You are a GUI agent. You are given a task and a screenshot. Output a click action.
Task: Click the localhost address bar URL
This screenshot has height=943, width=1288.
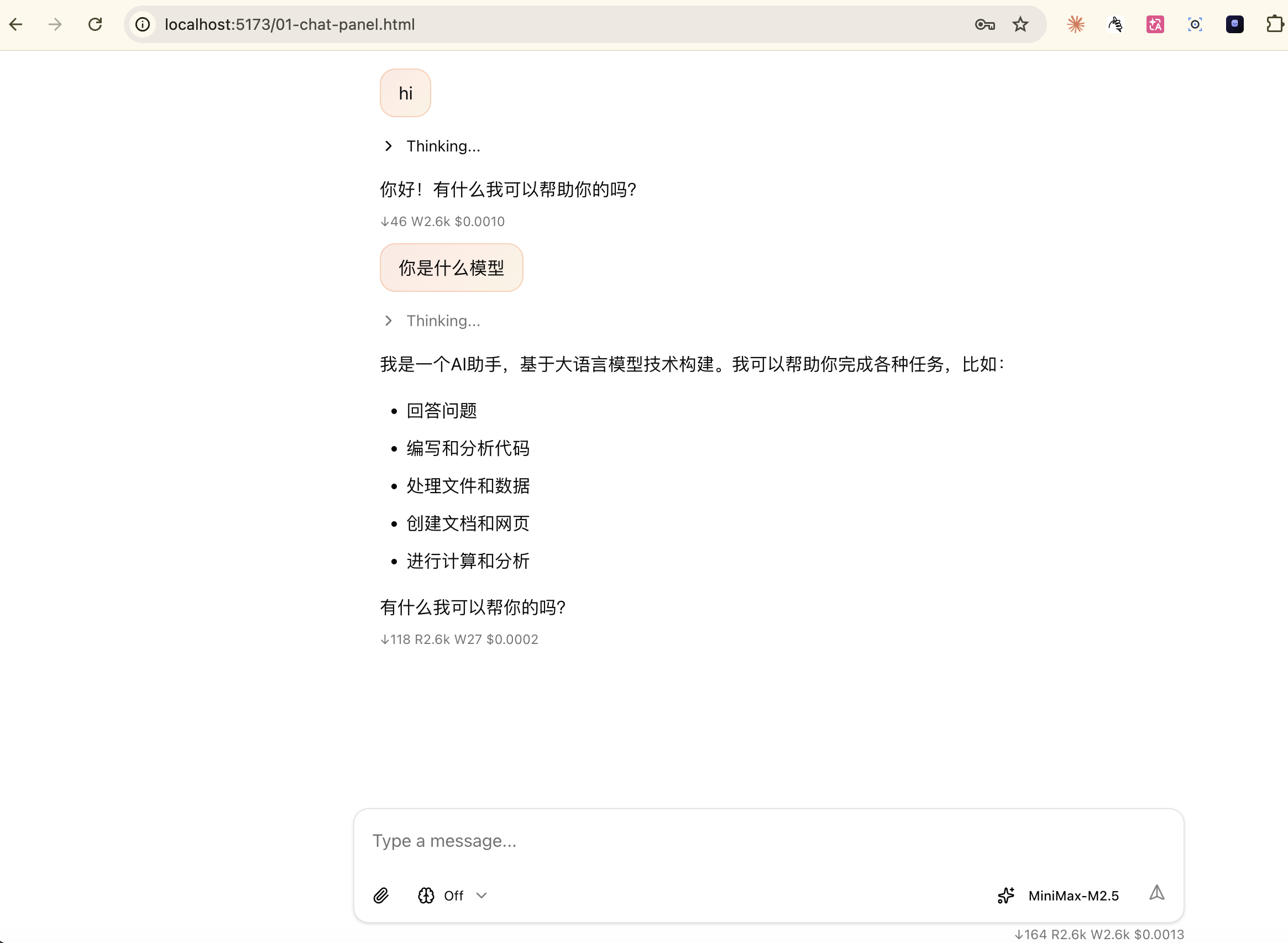pyautogui.click(x=290, y=24)
